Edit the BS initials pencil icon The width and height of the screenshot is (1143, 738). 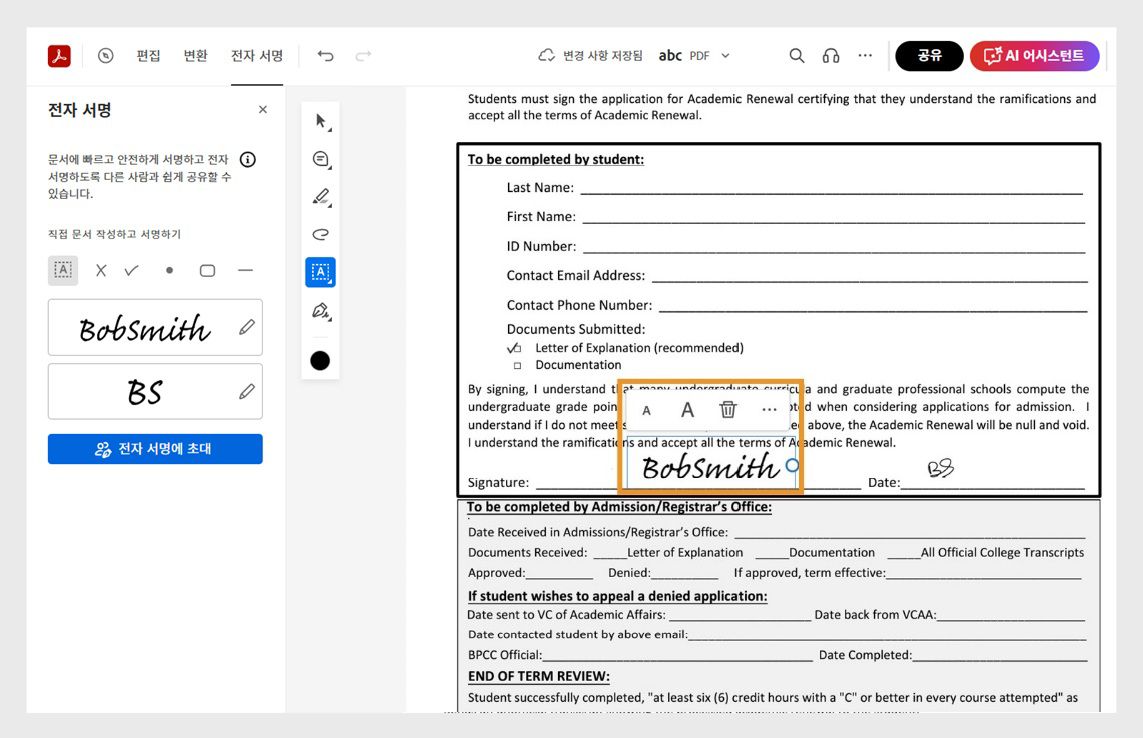[247, 392]
